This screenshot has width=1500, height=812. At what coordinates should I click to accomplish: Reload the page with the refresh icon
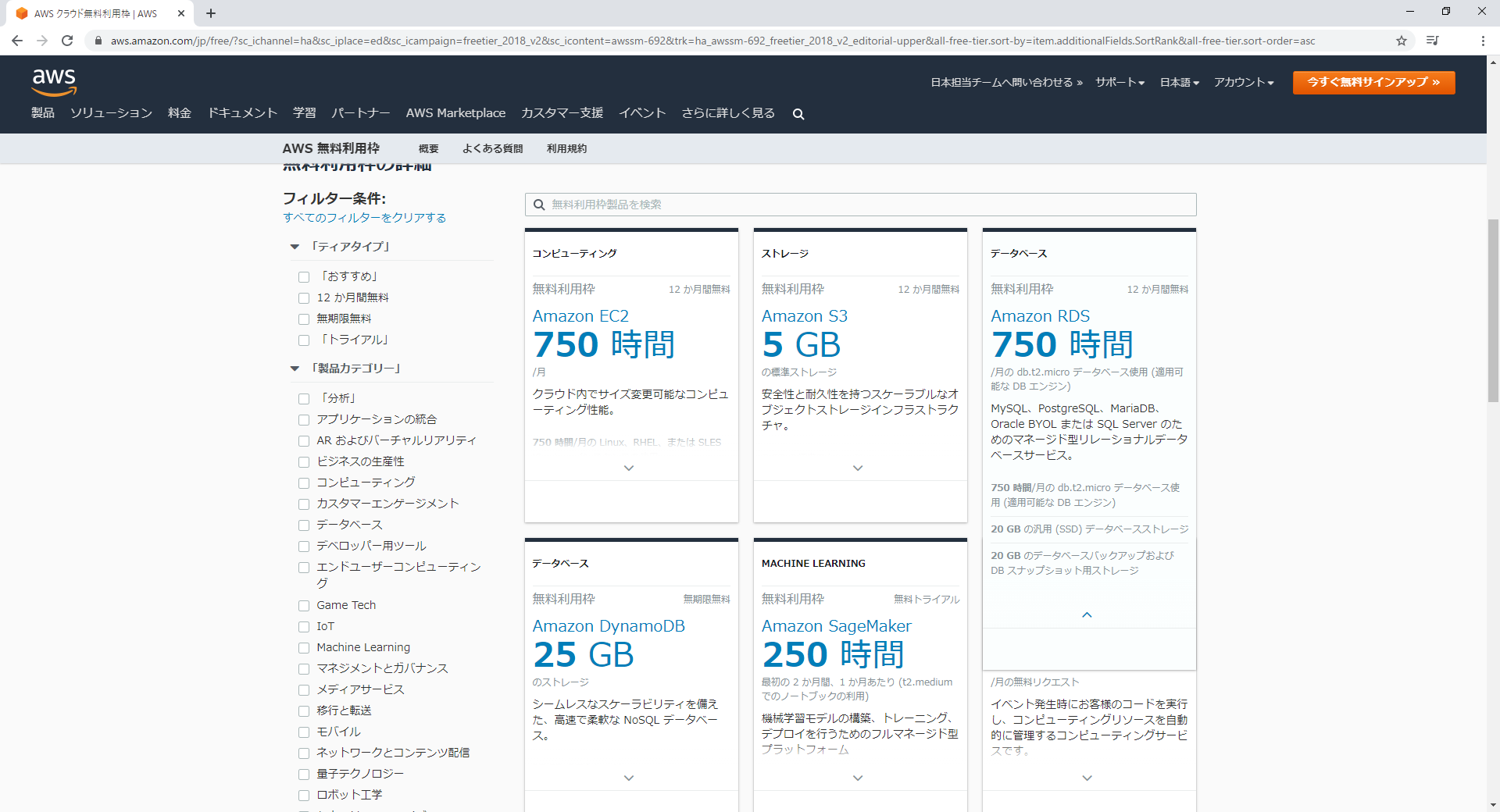click(67, 41)
